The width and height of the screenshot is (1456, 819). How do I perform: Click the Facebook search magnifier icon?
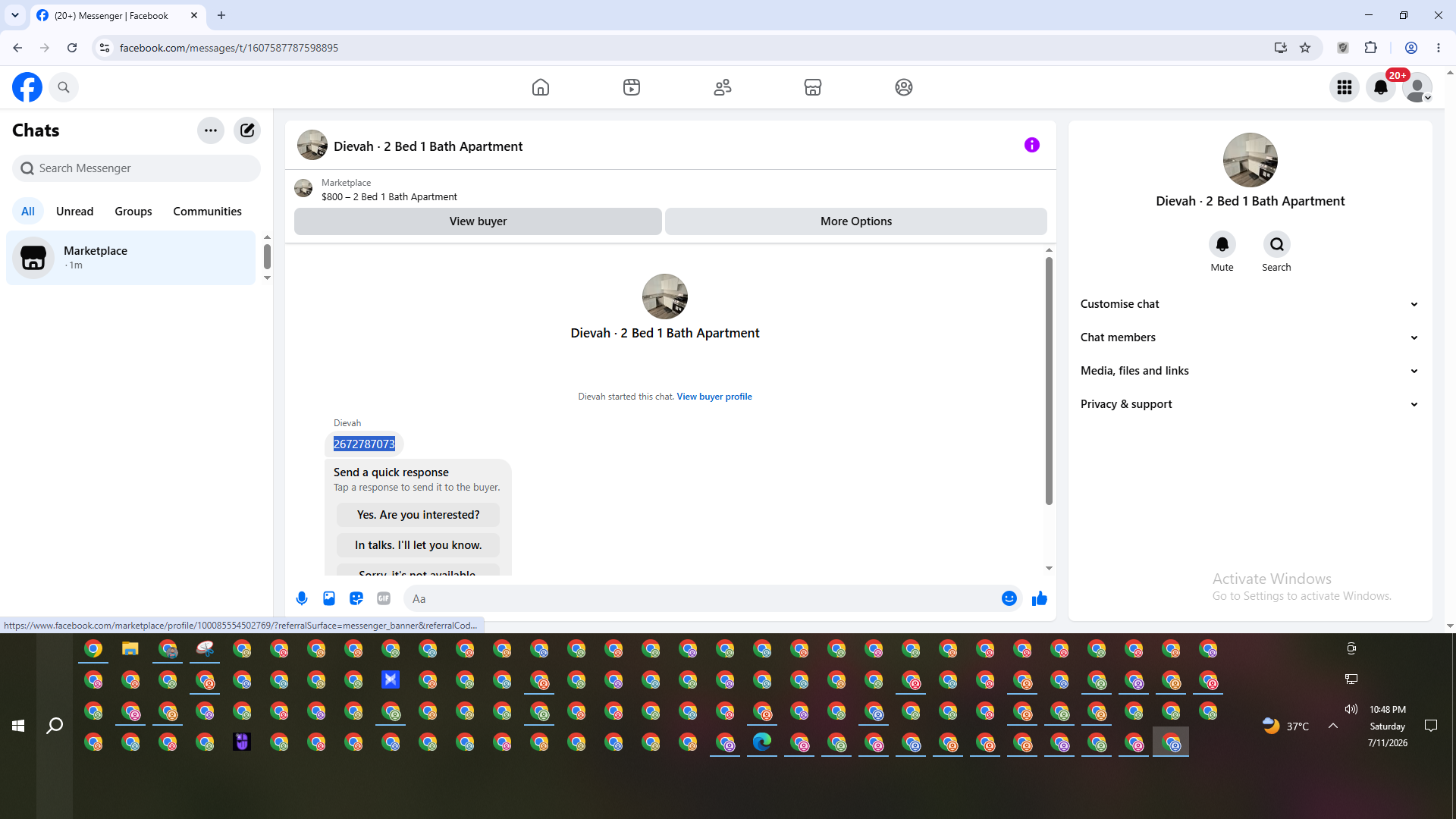click(x=64, y=87)
